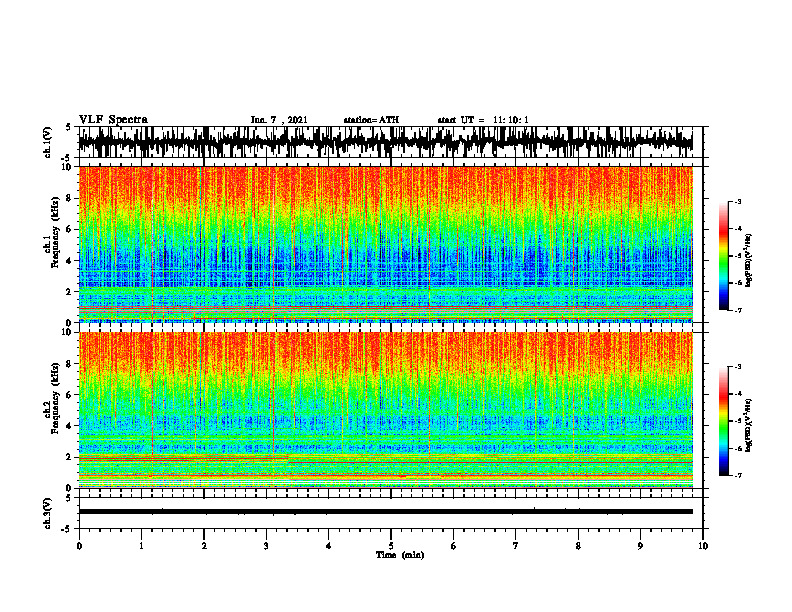The image size is (792, 612).
Task: Click the time-axis tick label "8"
Action: [578, 546]
